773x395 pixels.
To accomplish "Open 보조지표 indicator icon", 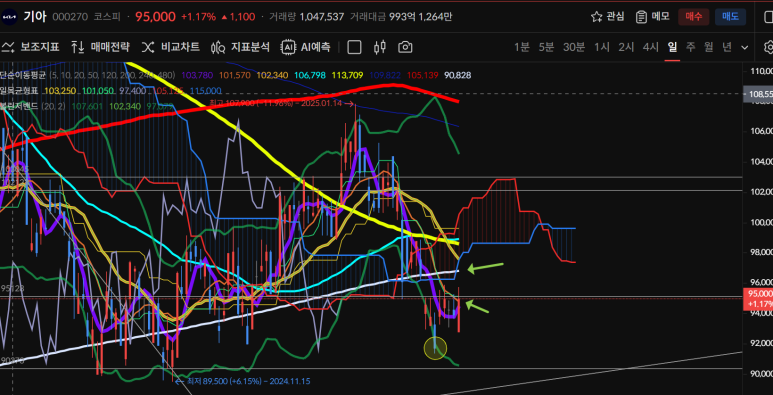I will tap(7, 47).
